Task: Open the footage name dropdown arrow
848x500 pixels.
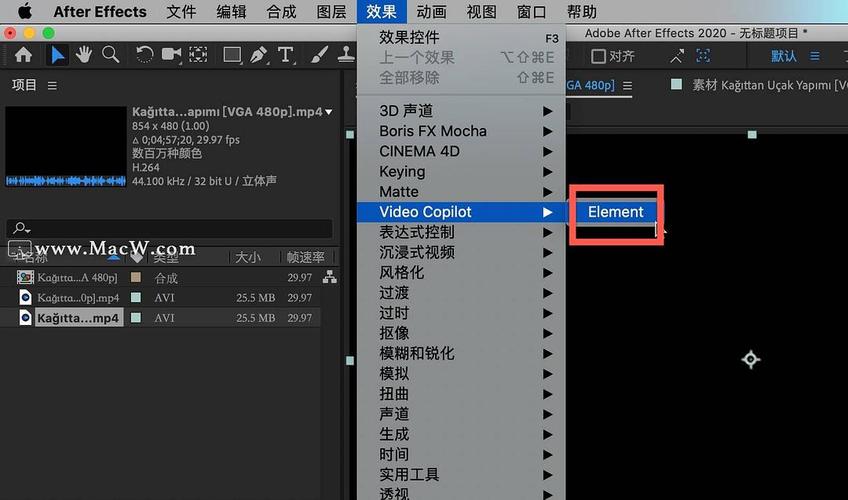Action: click(x=329, y=112)
